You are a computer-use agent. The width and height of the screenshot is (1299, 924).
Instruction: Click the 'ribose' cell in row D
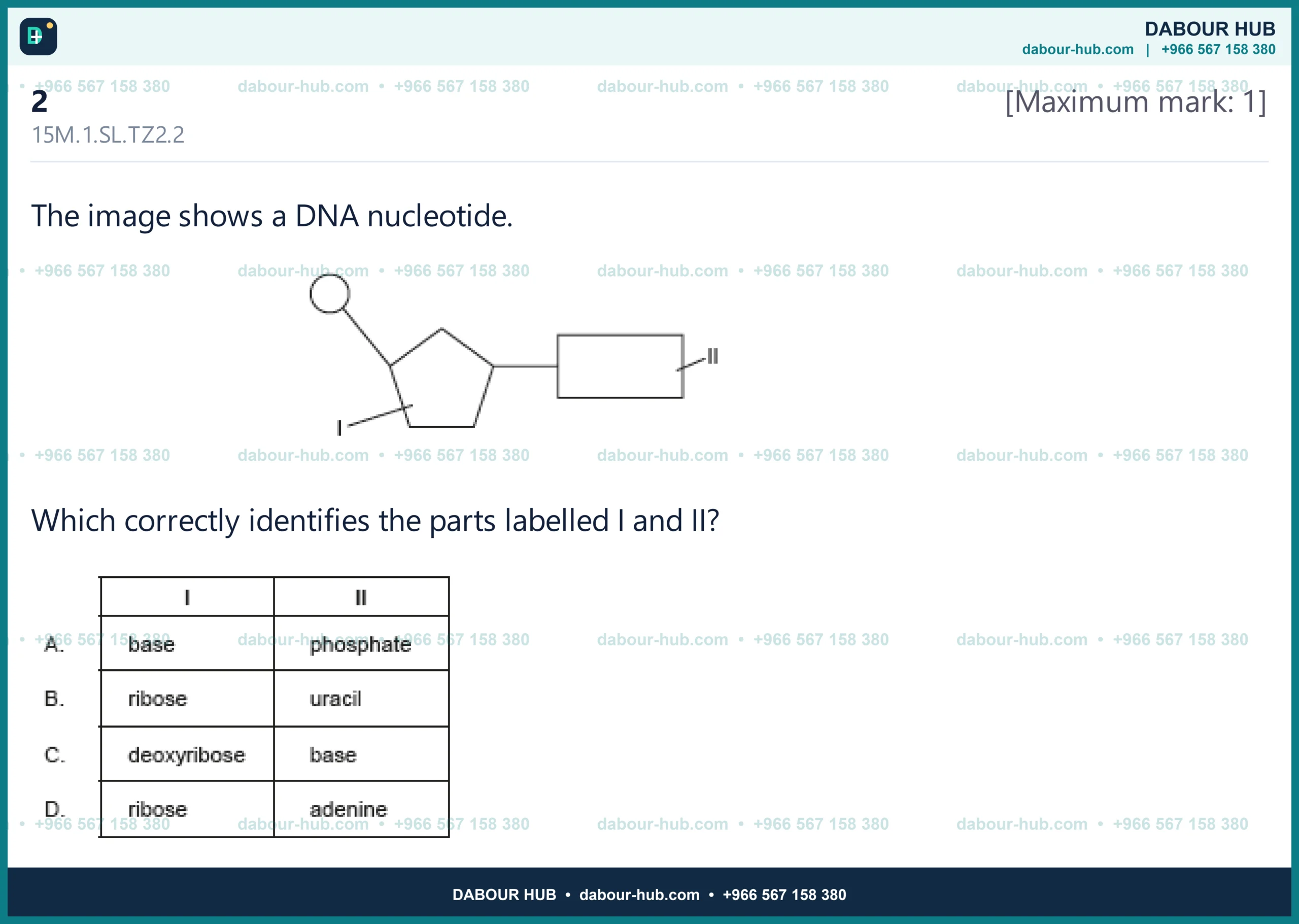(x=187, y=809)
